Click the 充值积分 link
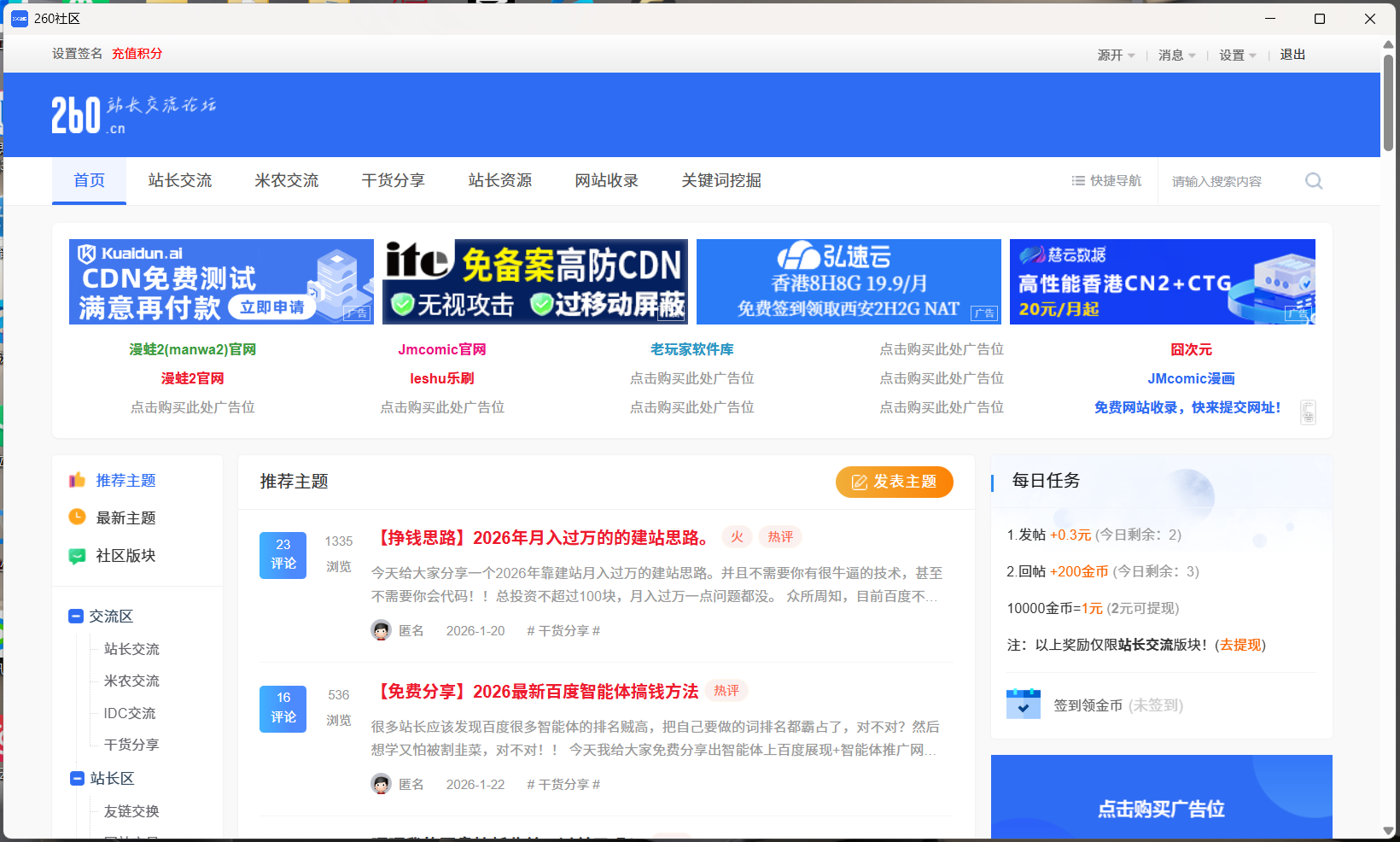1400x842 pixels. pyautogui.click(x=137, y=53)
